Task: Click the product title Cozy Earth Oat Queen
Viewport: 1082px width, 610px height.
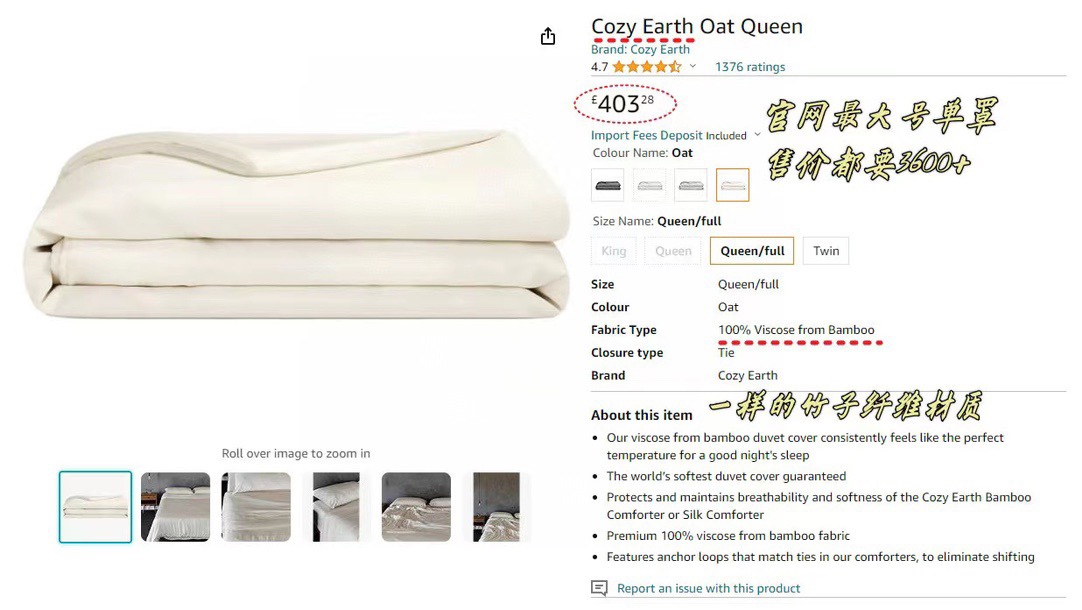Action: [x=697, y=25]
